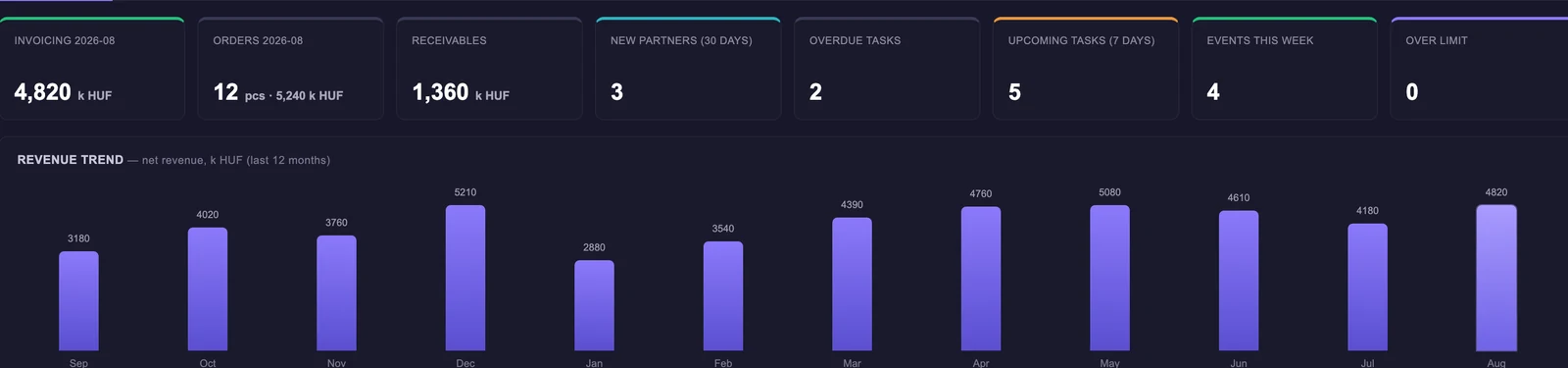Viewport: 1568px width, 368px height.
Task: Click the 4,820 k HUF invoicing value
Action: [63, 92]
